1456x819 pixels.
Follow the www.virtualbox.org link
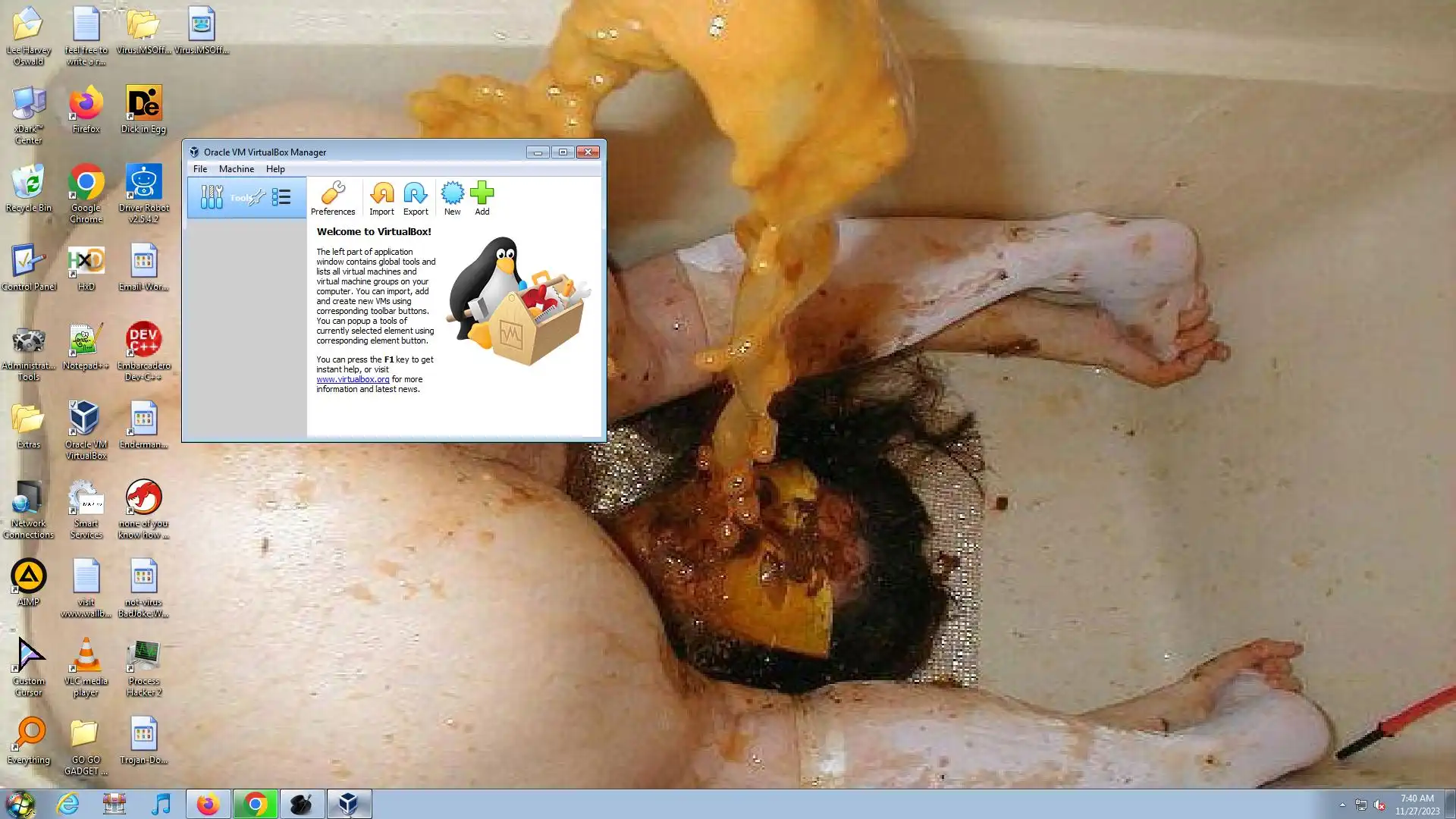pos(353,379)
